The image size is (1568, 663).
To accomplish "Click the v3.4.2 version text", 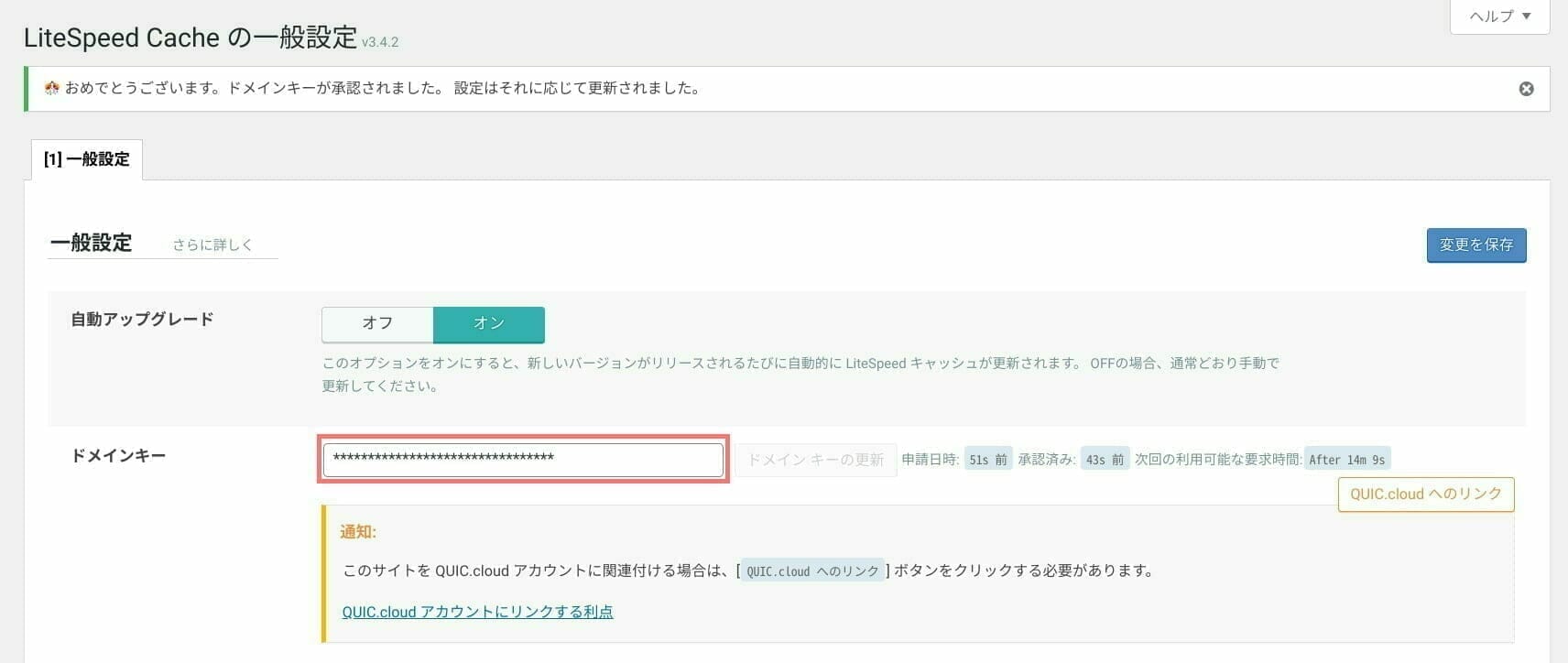I will (x=380, y=42).
